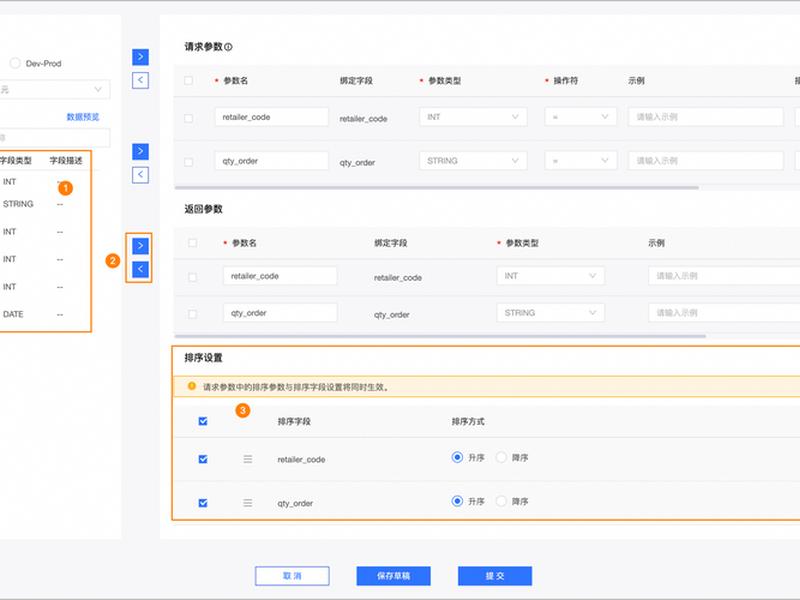This screenshot has width=800, height=600.
Task: Click the second left arrow transfer button
Action: 140,174
